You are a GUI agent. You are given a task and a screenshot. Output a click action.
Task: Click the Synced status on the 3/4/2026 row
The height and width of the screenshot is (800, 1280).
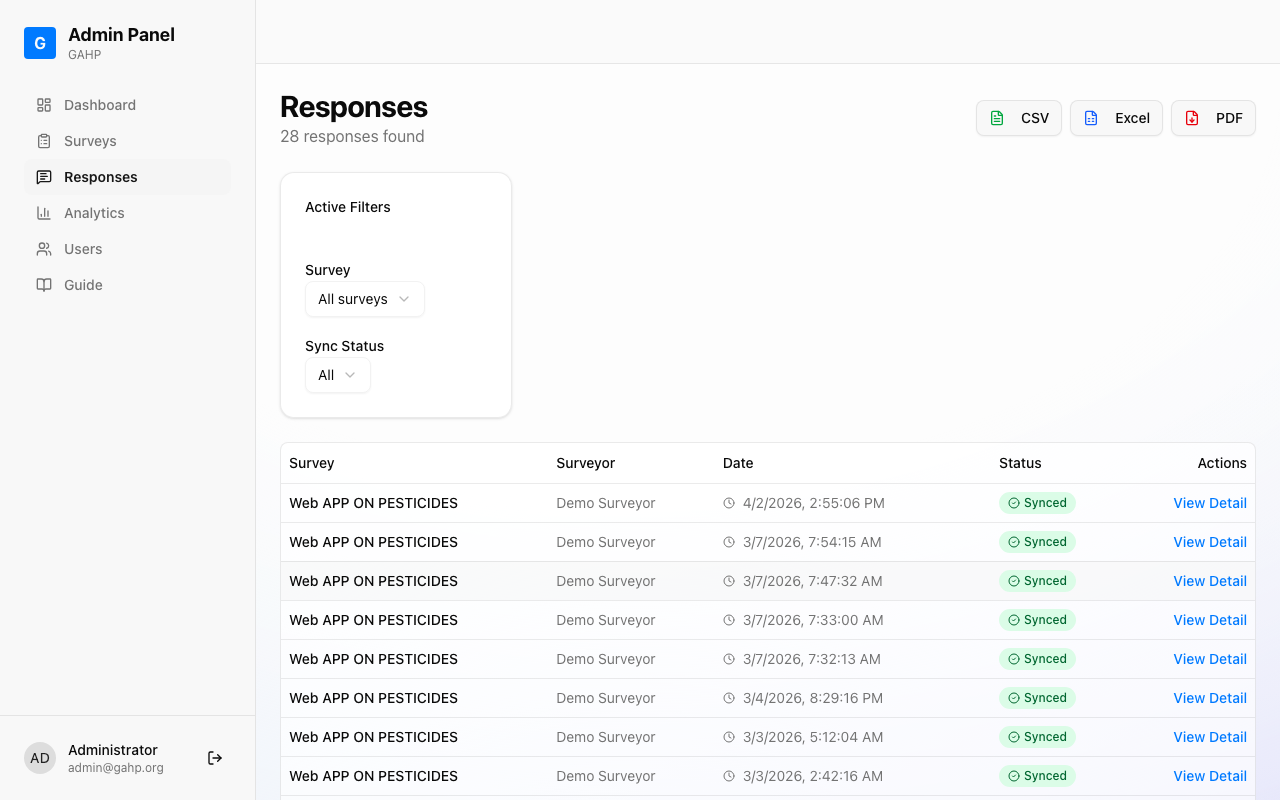pos(1037,697)
